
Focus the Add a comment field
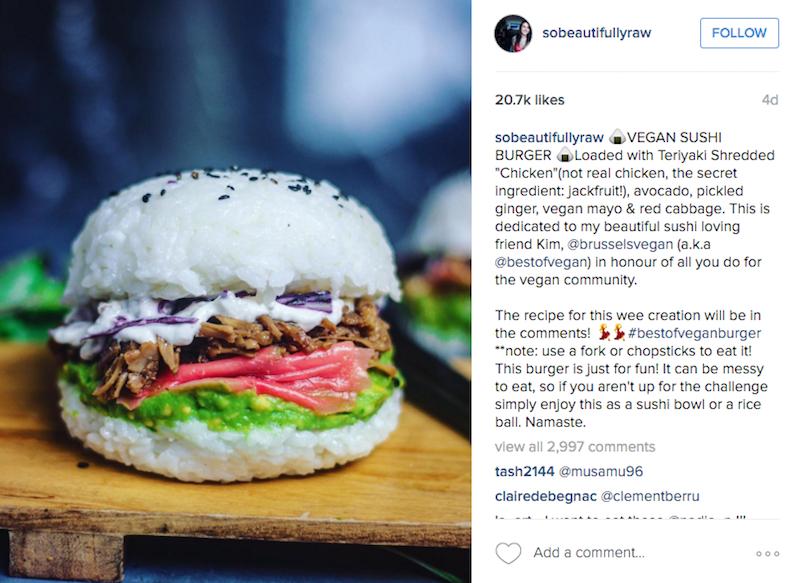(589, 553)
